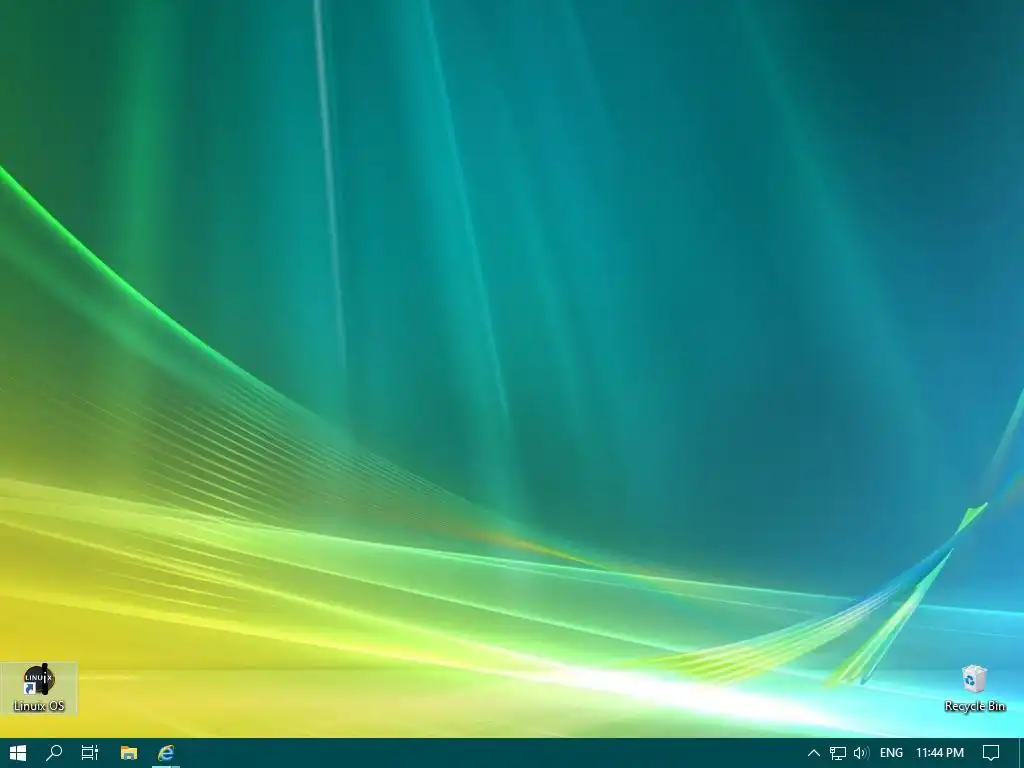Switch input language ENG indicator
This screenshot has width=1024, height=768.
pos(891,753)
